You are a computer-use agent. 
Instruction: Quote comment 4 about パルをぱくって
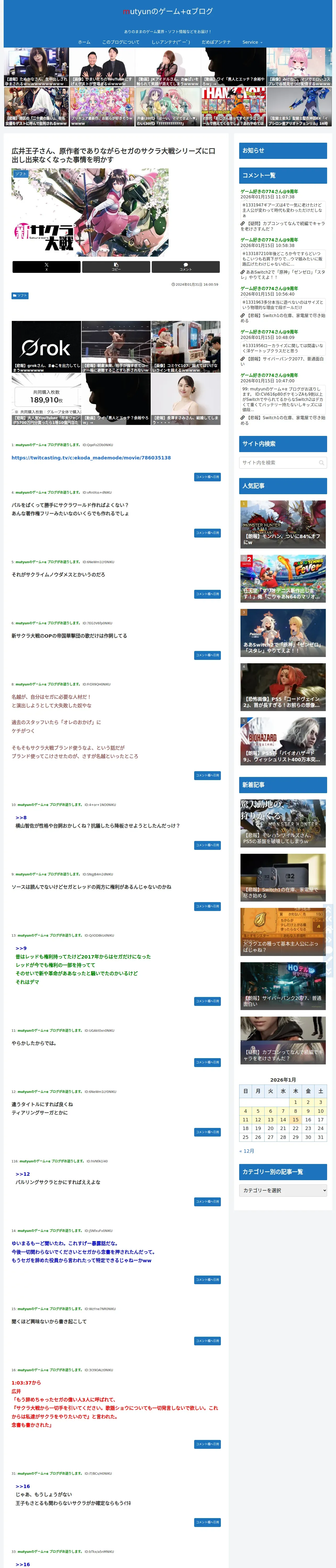point(207,533)
